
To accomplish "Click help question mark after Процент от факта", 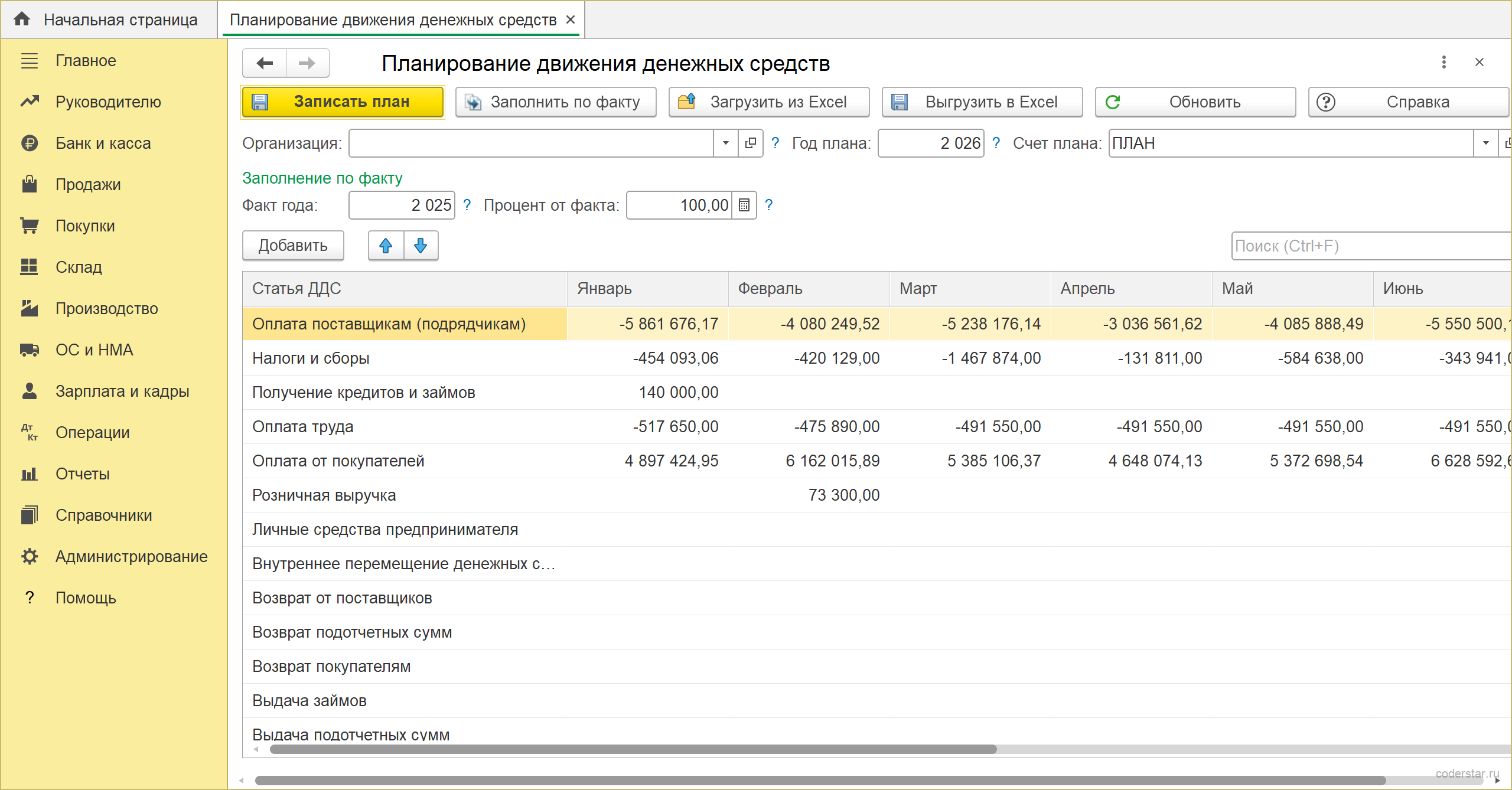I will (x=768, y=205).
